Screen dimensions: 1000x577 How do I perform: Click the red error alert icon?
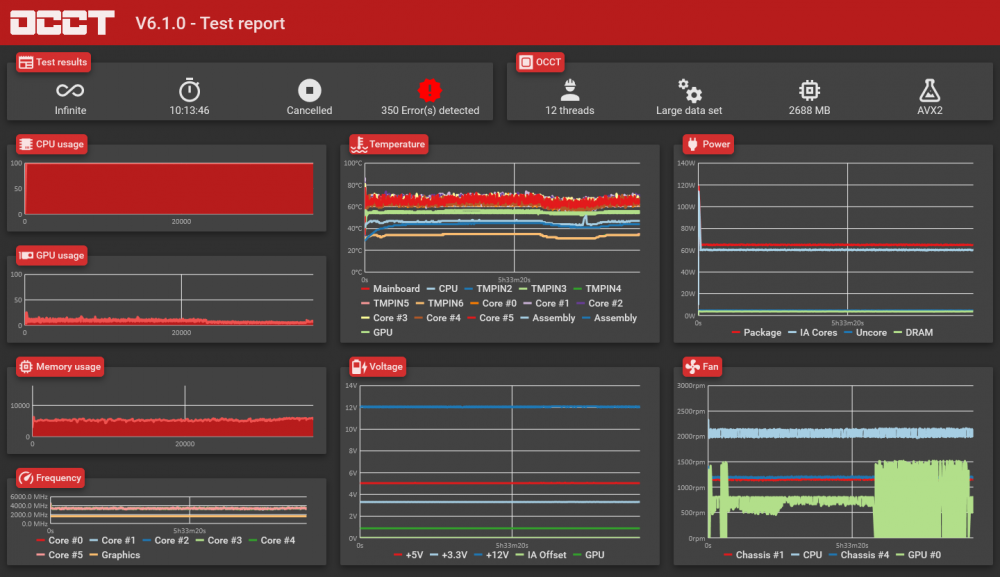430,91
